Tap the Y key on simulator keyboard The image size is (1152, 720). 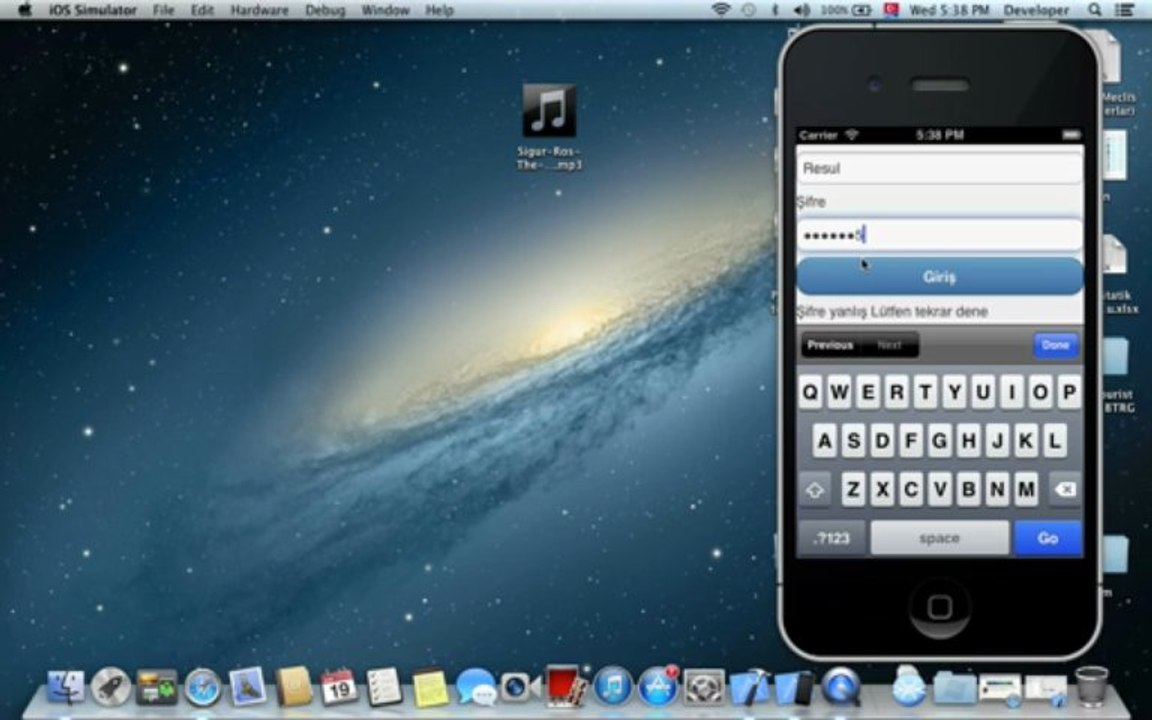pos(954,392)
